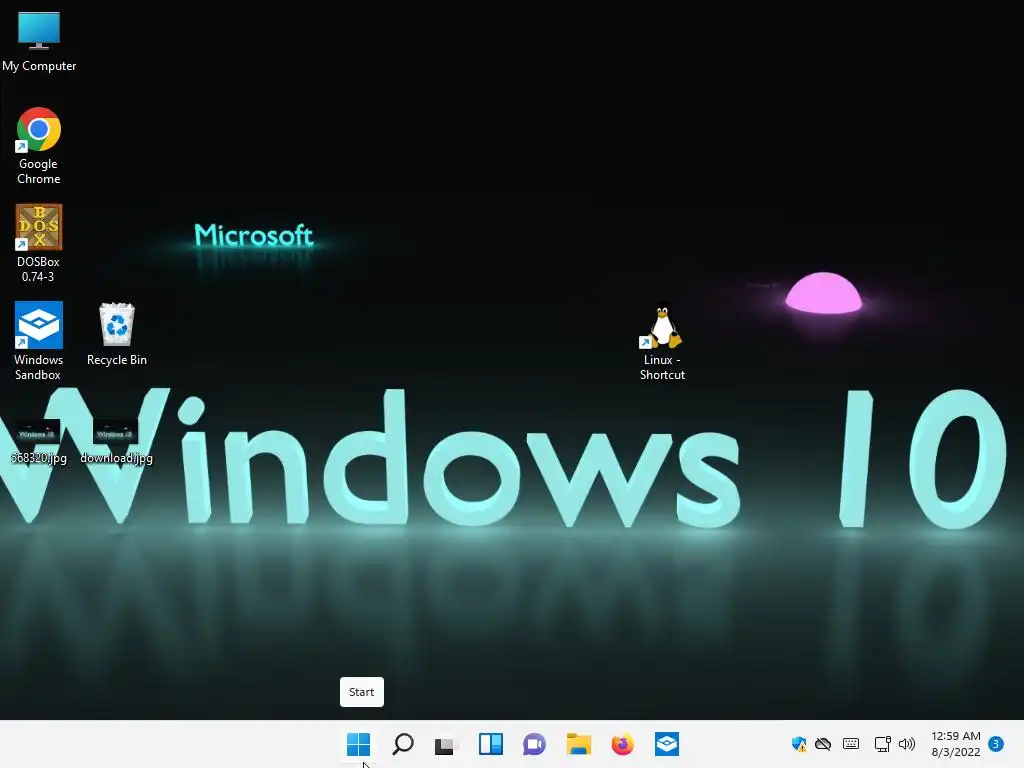Open the clock showing 12:59 AM
This screenshot has width=1024, height=768.
(x=955, y=744)
